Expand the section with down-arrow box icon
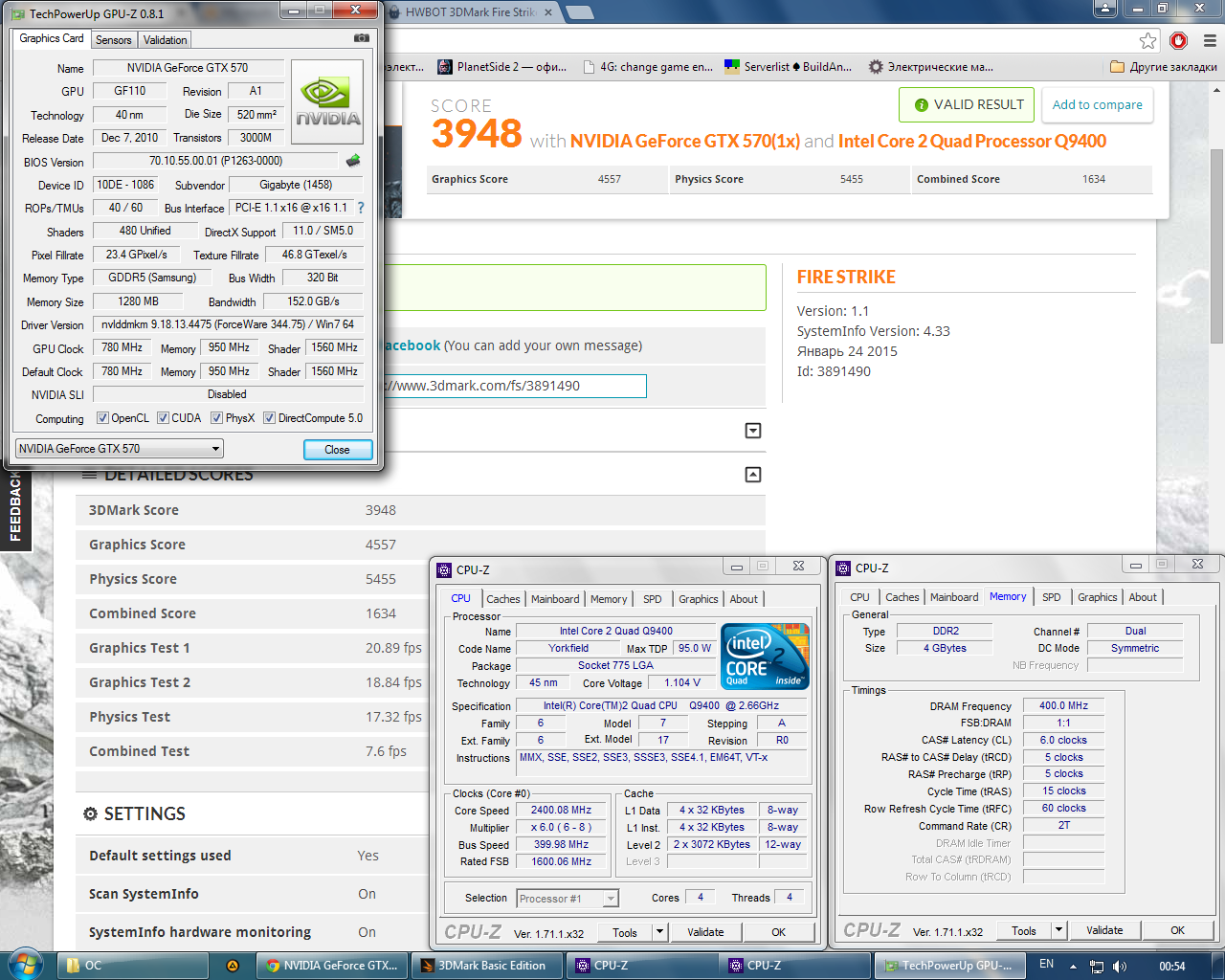This screenshot has height=980, width=1225. pyautogui.click(x=753, y=431)
